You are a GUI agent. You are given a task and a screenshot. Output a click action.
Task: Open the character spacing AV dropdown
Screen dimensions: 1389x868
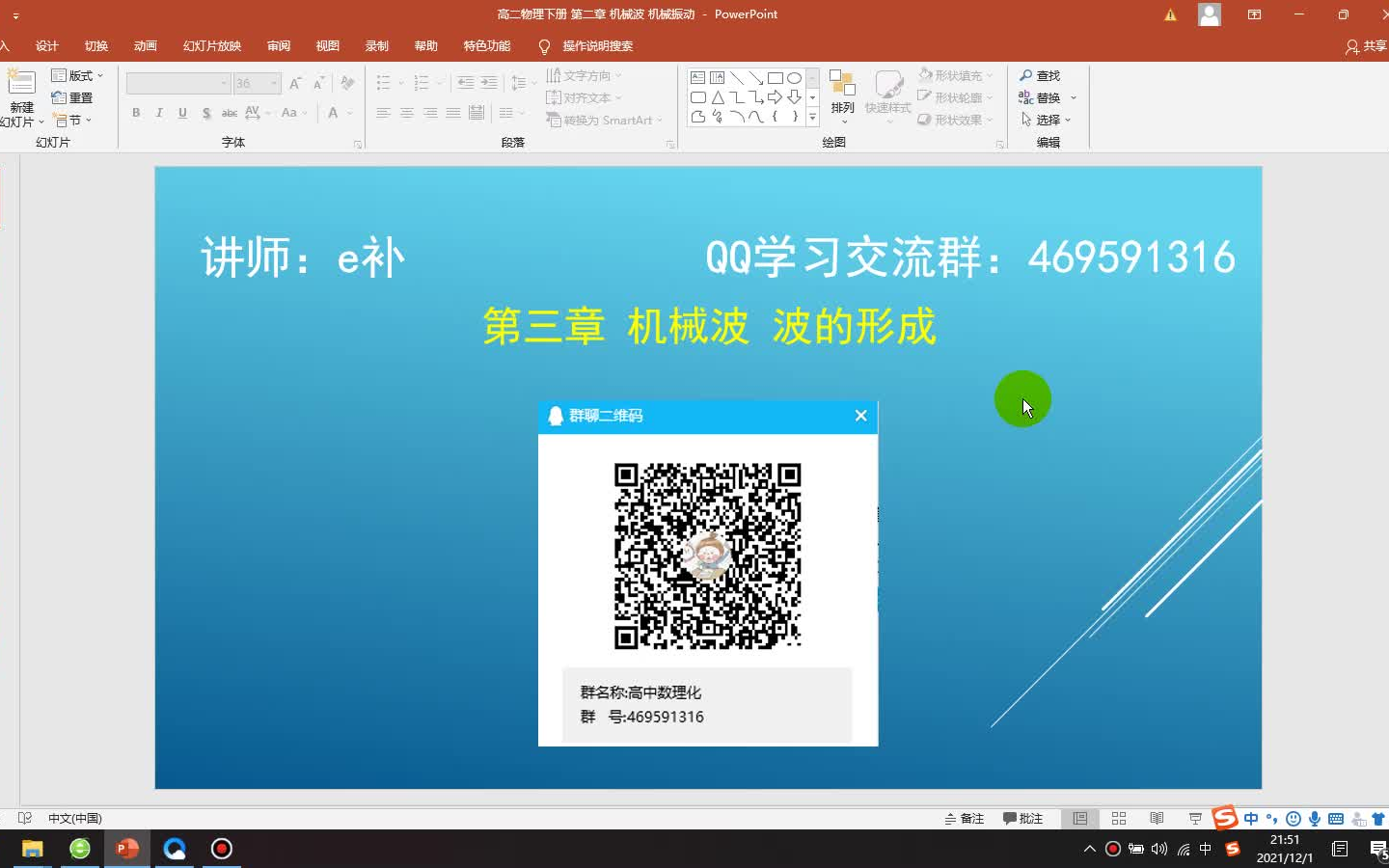click(258, 113)
